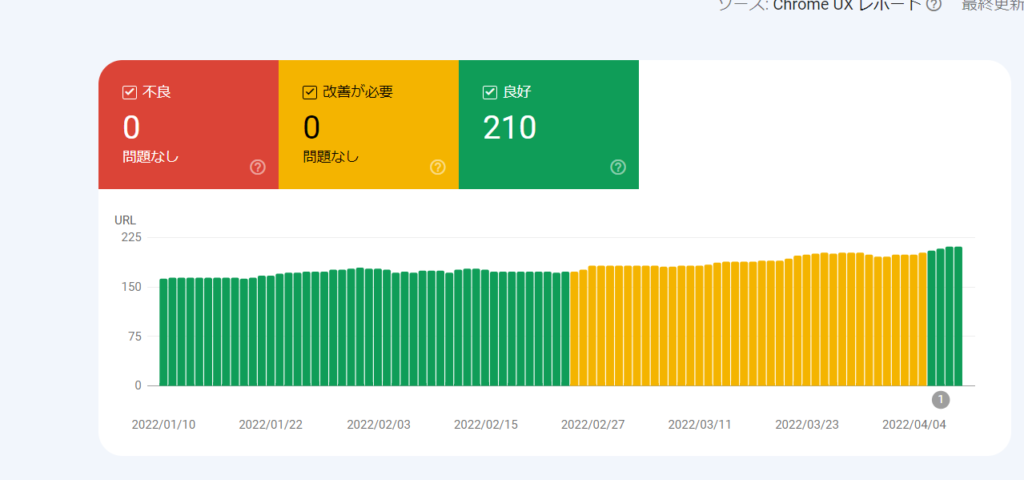This screenshot has height=480, width=1024.
Task: Uncheck the 不良 checkbox
Action: (129, 93)
